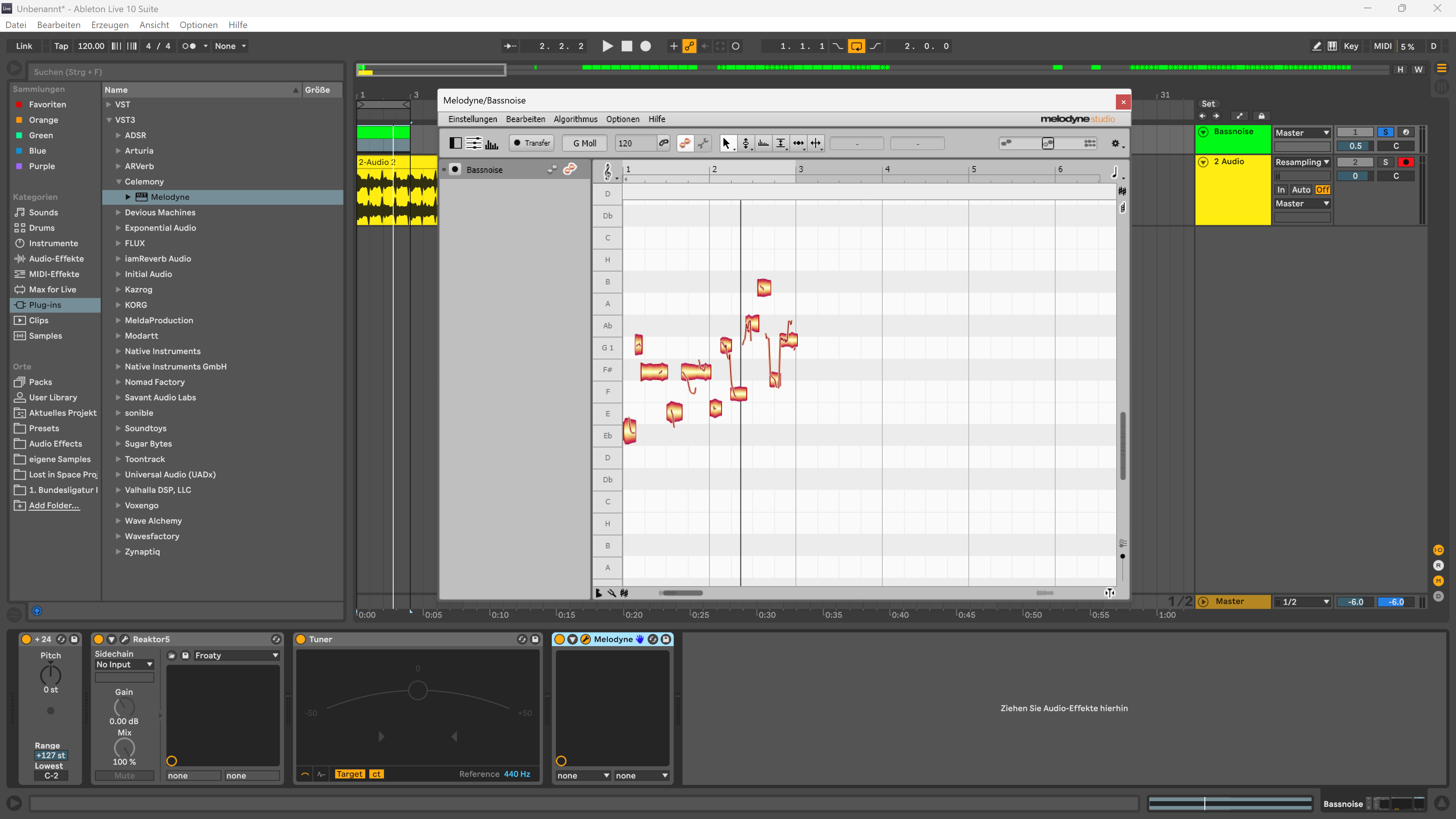Image resolution: width=1456 pixels, height=819 pixels.
Task: Save the Reaktor5 device preset
Action: point(185,656)
